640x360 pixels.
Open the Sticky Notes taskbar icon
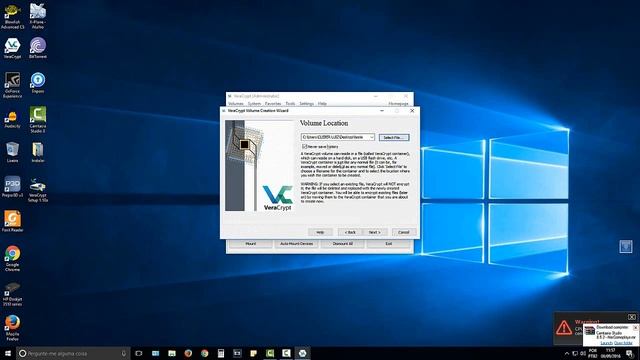253,353
